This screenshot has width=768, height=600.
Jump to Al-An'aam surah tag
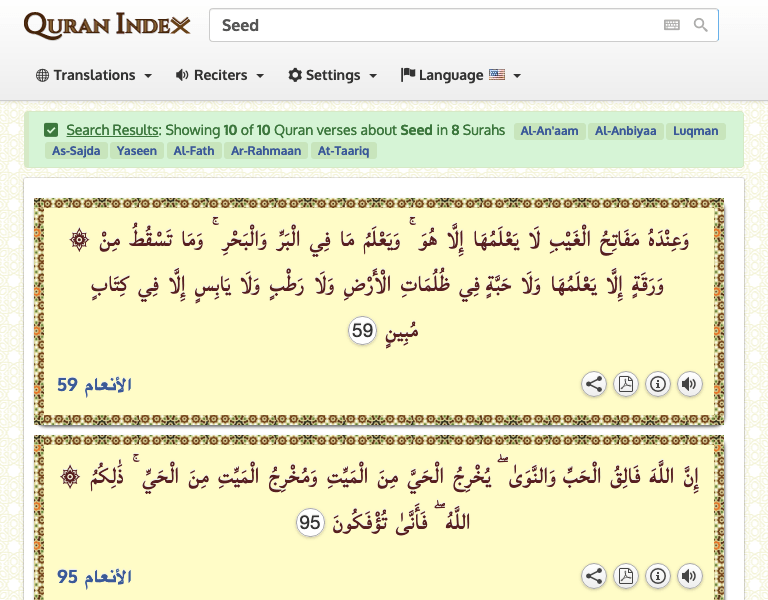[549, 131]
